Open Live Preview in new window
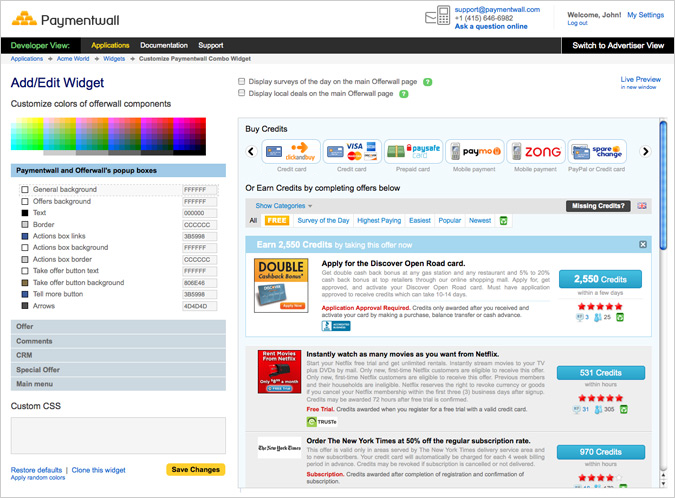675x498 pixels. (x=640, y=82)
